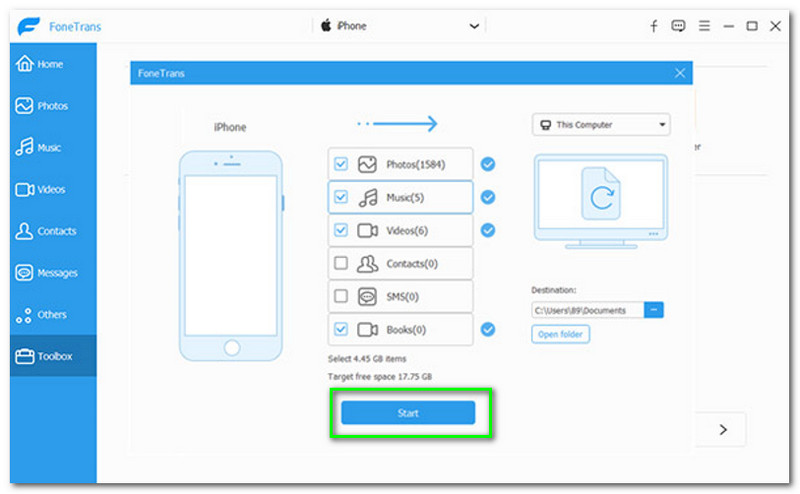Click the Contacts people icon in list

(367, 264)
